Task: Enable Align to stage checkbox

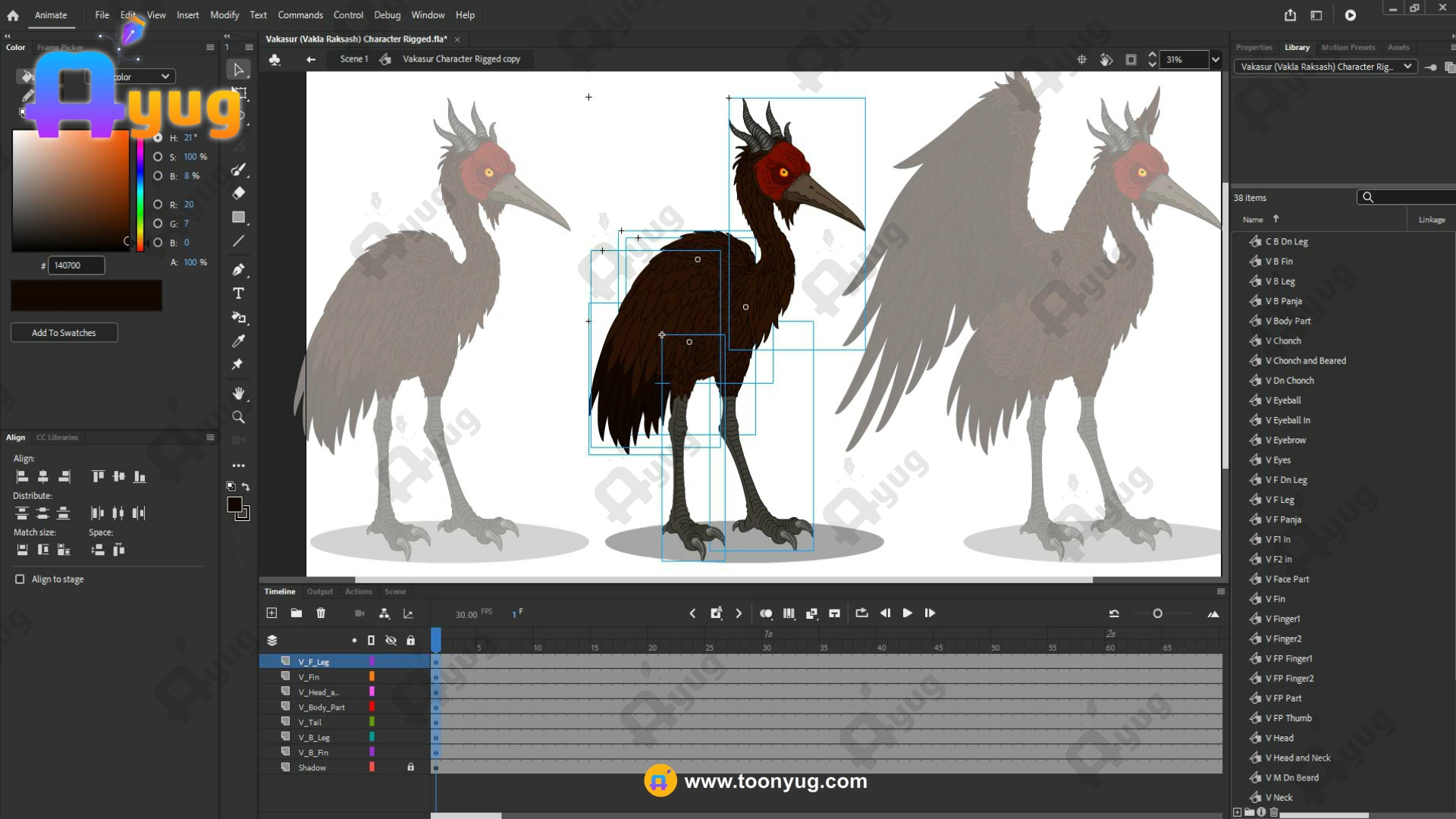Action: point(20,579)
